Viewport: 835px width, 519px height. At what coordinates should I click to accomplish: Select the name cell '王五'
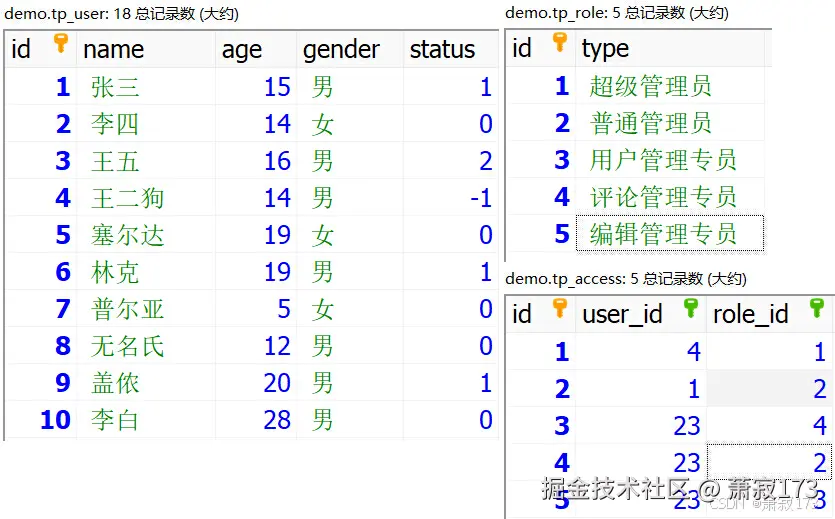(146, 161)
